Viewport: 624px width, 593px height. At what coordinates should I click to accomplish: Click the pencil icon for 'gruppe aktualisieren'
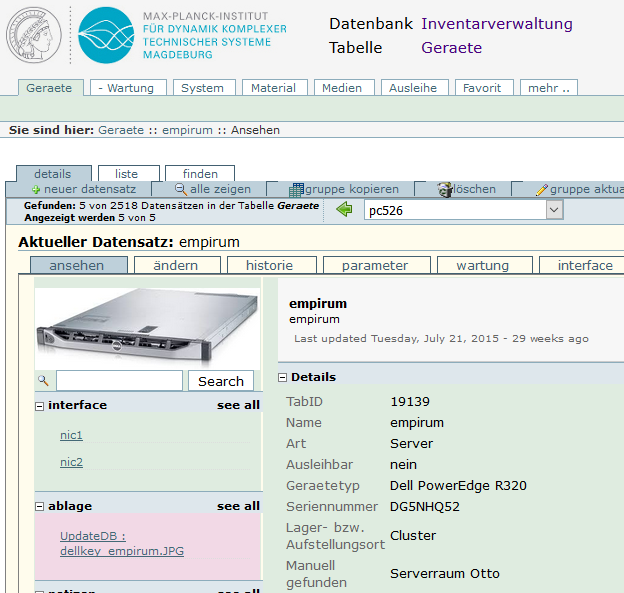point(542,189)
